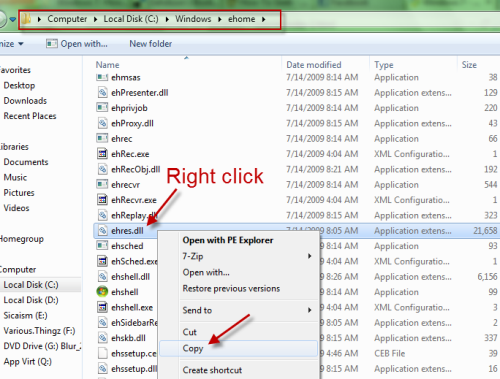Open the navigation history dropdown arrow
500x379 pixels.
pyautogui.click(x=13, y=19)
